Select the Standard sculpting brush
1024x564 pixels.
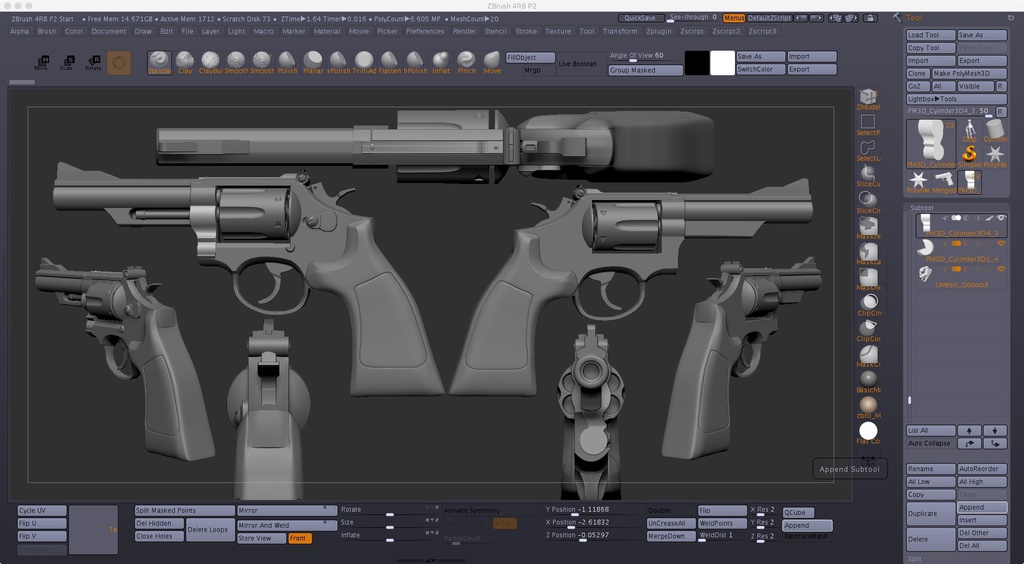click(x=159, y=63)
